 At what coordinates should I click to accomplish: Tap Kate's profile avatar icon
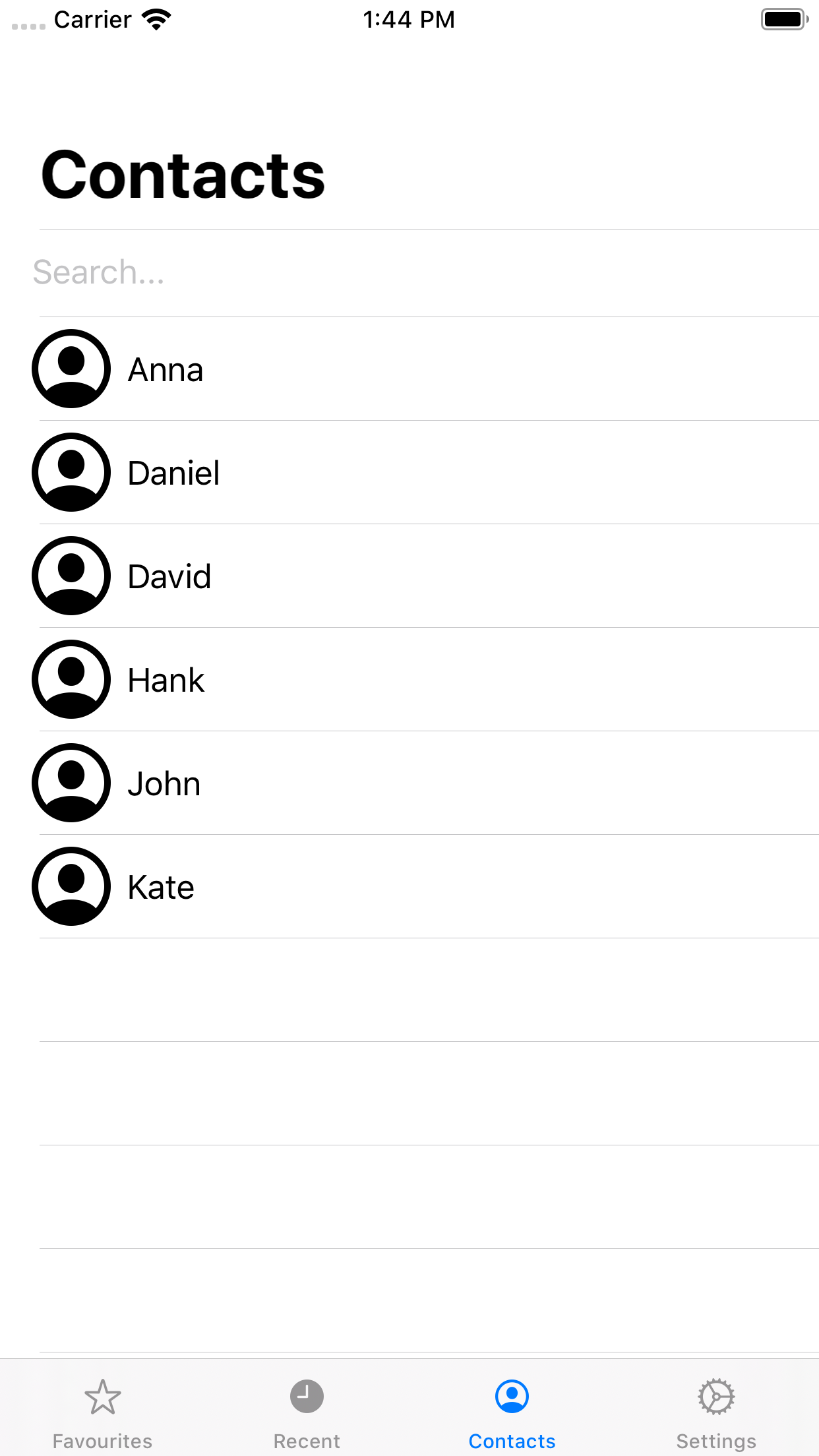click(x=71, y=886)
